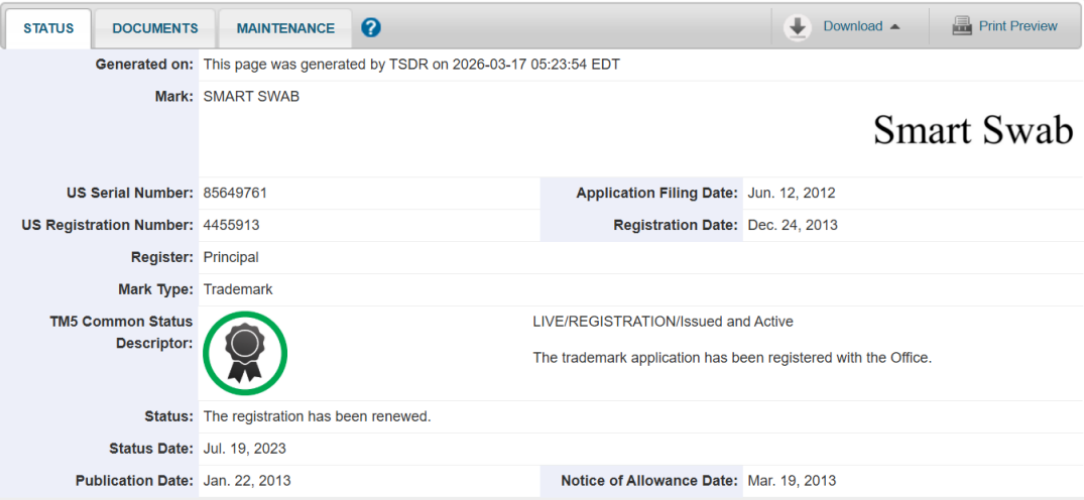Open the Download dropdown label
Image resolution: width=1084 pixels, height=500 pixels.
(852, 27)
